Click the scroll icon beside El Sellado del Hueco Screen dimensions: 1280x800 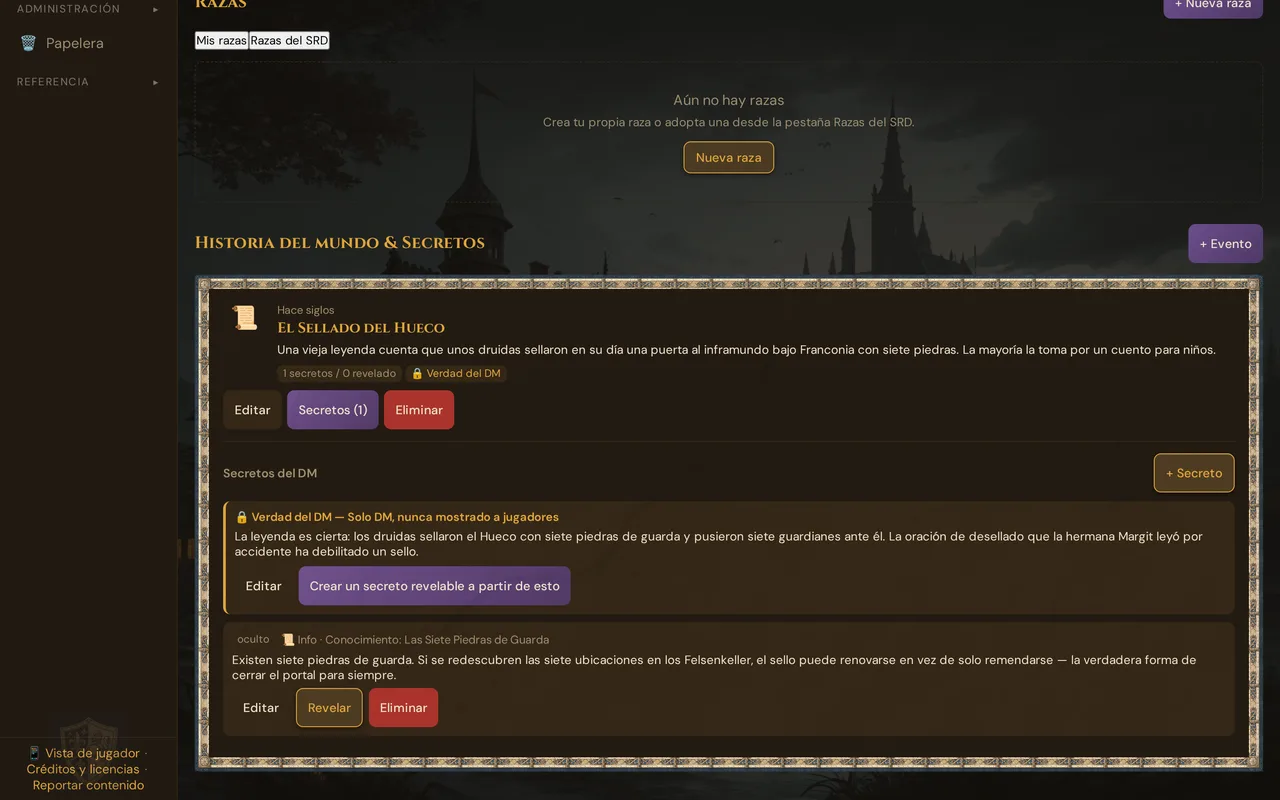tap(244, 318)
